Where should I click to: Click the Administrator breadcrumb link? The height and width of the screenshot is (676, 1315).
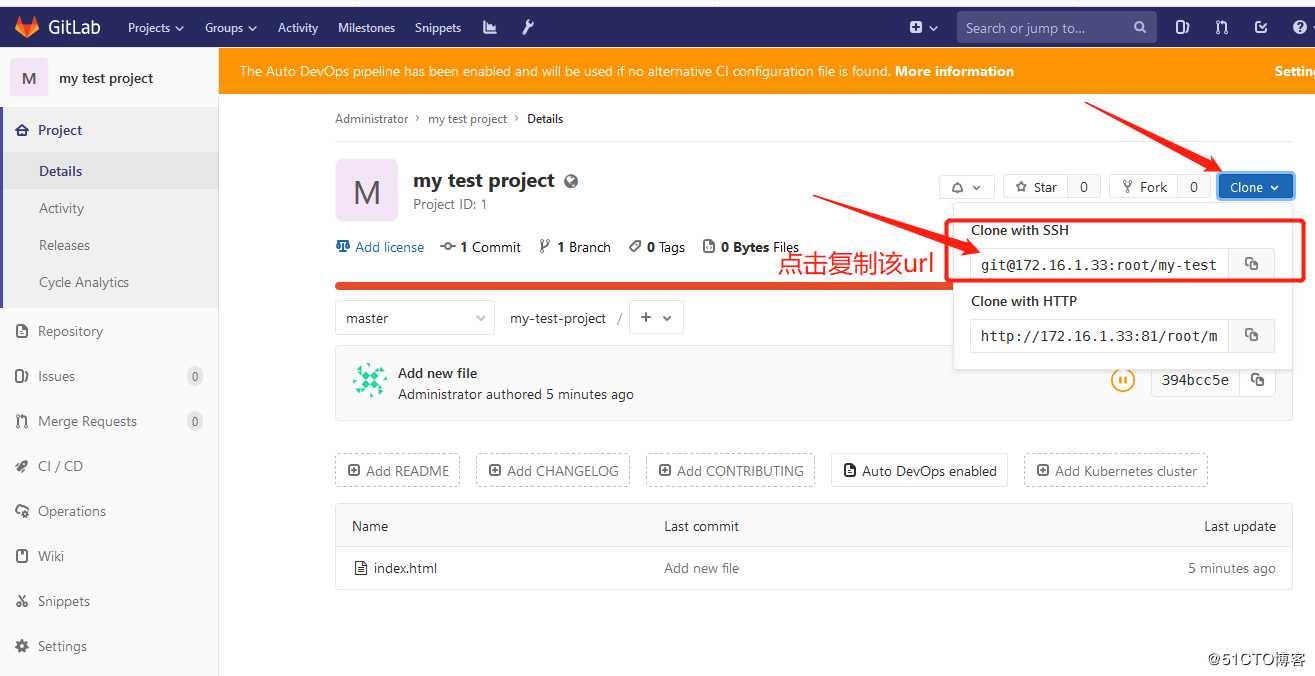point(372,118)
